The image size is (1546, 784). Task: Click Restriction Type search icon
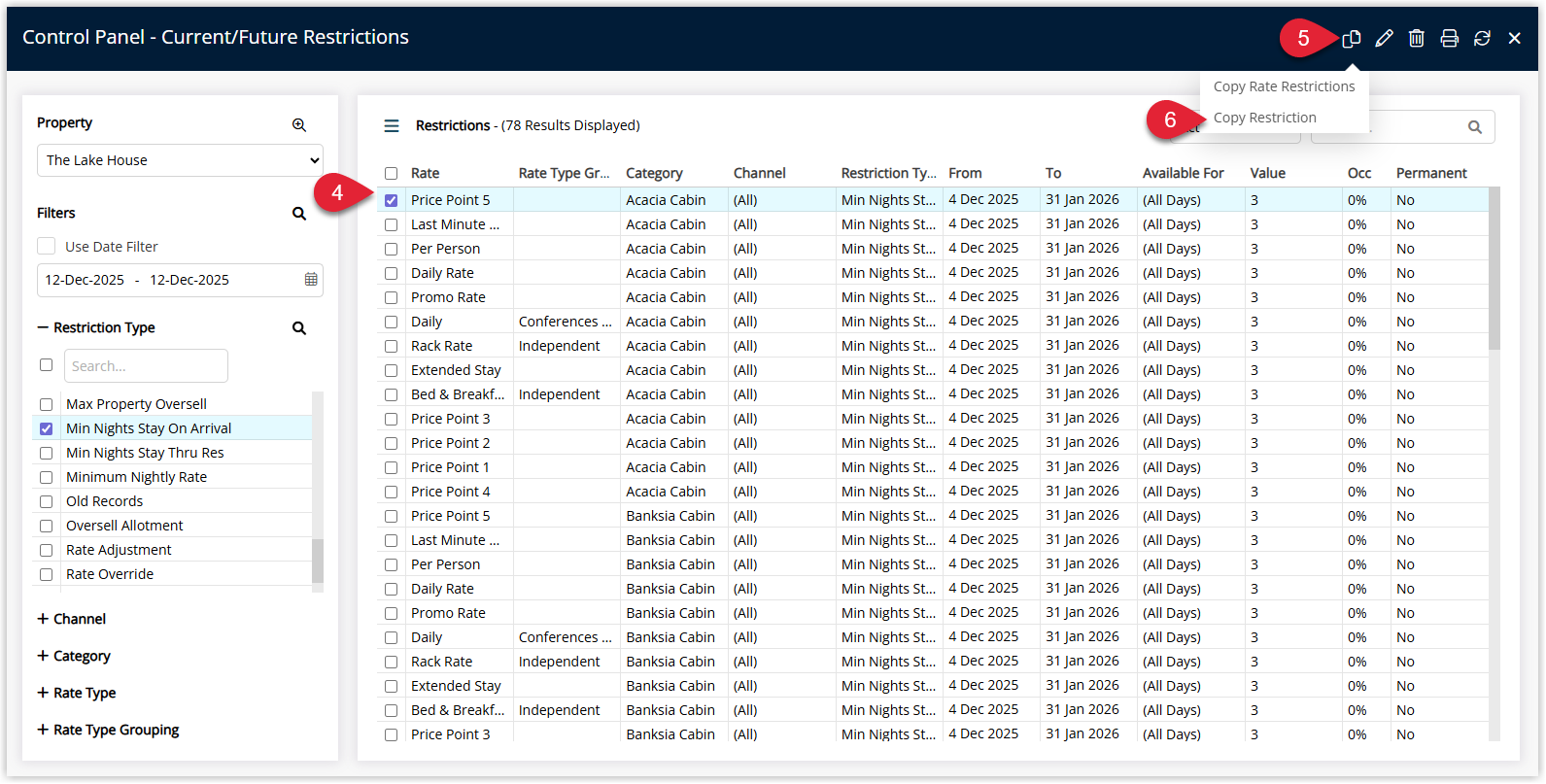point(299,328)
